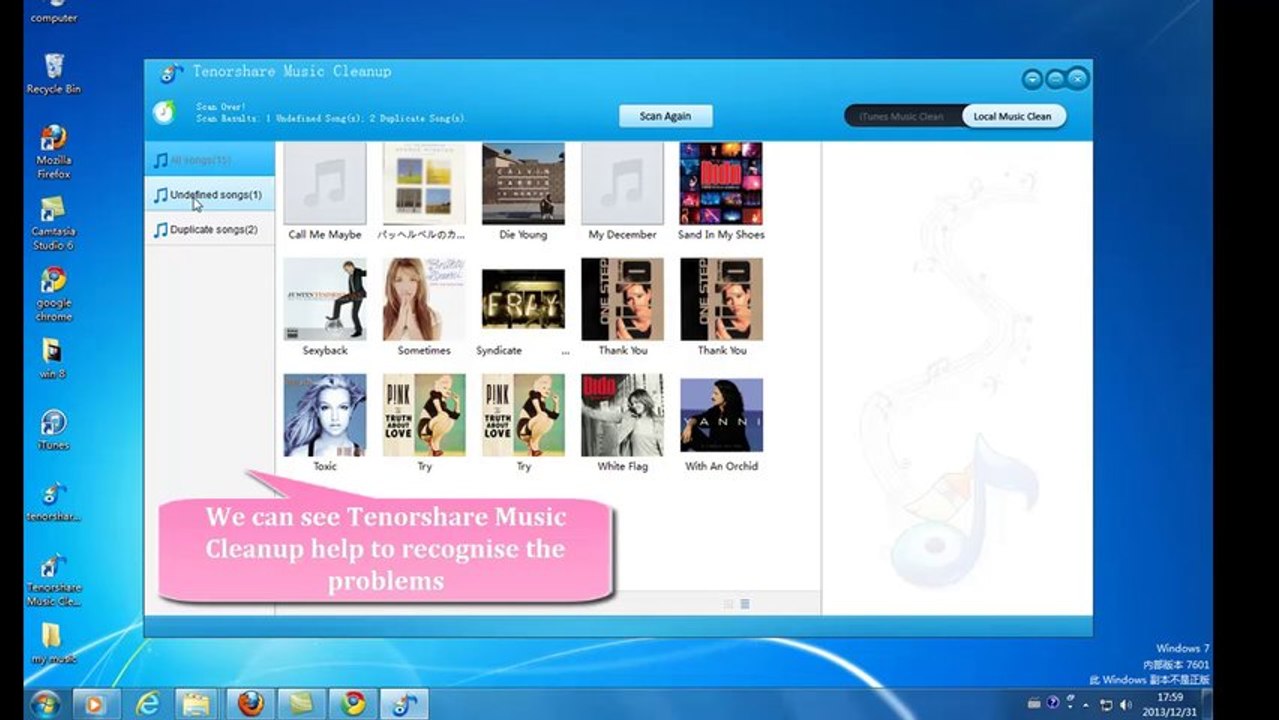This screenshot has width=1279, height=720.
Task: Open the Windows Start menu
Action: 44,703
